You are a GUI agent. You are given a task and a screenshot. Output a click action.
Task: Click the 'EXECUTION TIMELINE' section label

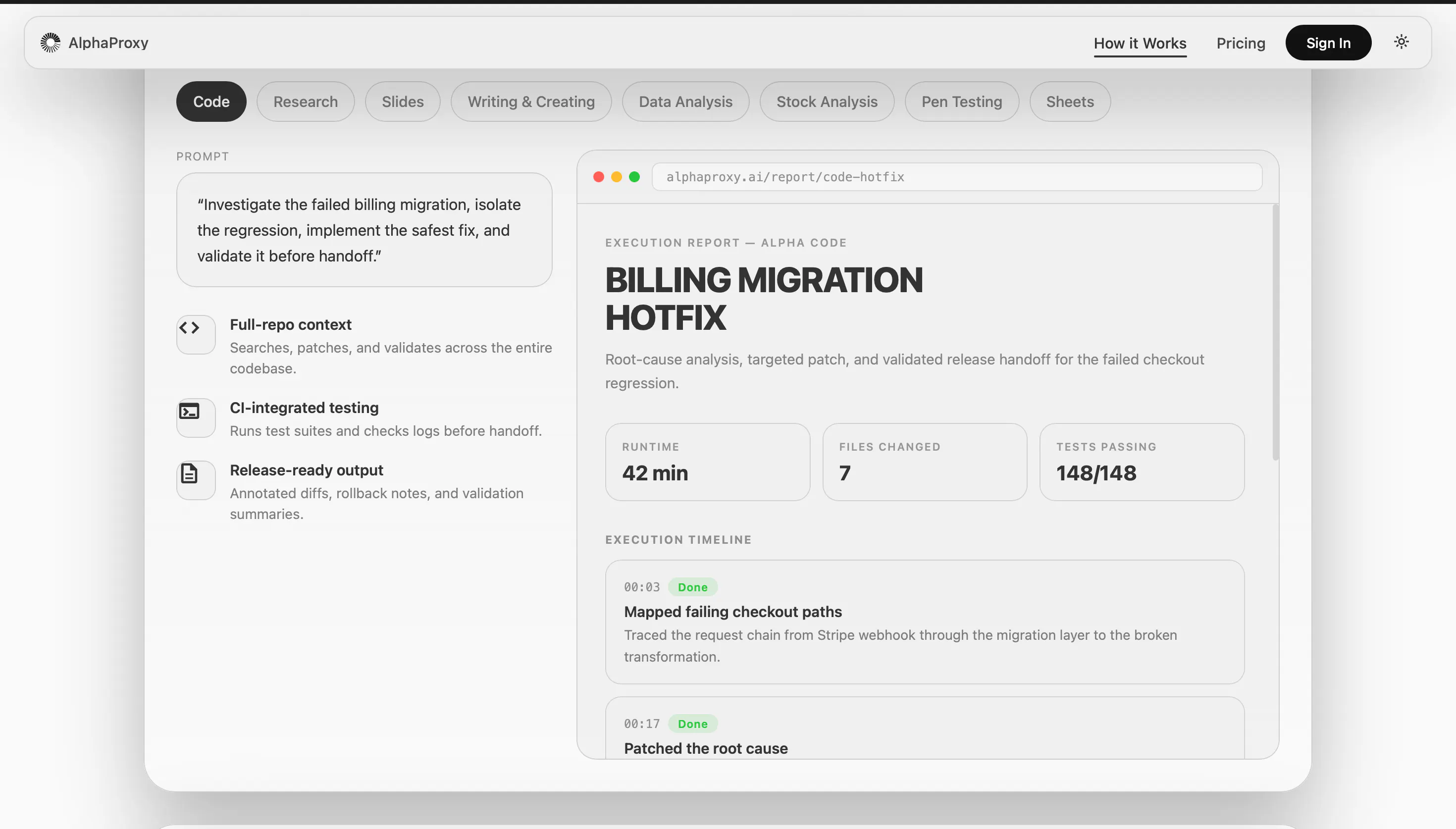pos(678,540)
